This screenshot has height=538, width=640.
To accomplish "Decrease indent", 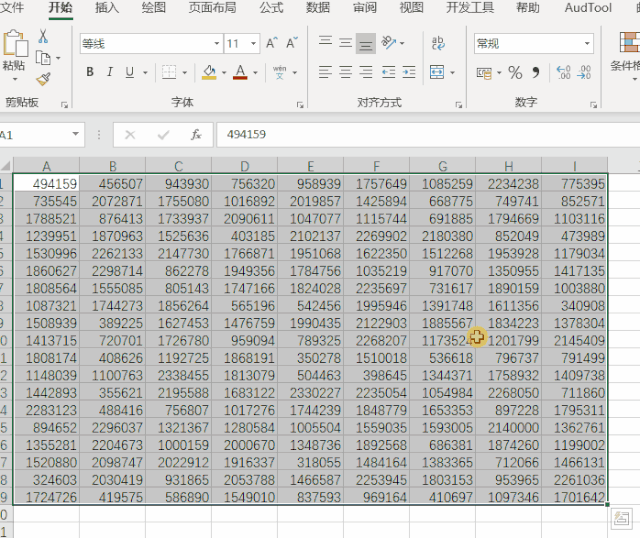I will tap(388, 72).
